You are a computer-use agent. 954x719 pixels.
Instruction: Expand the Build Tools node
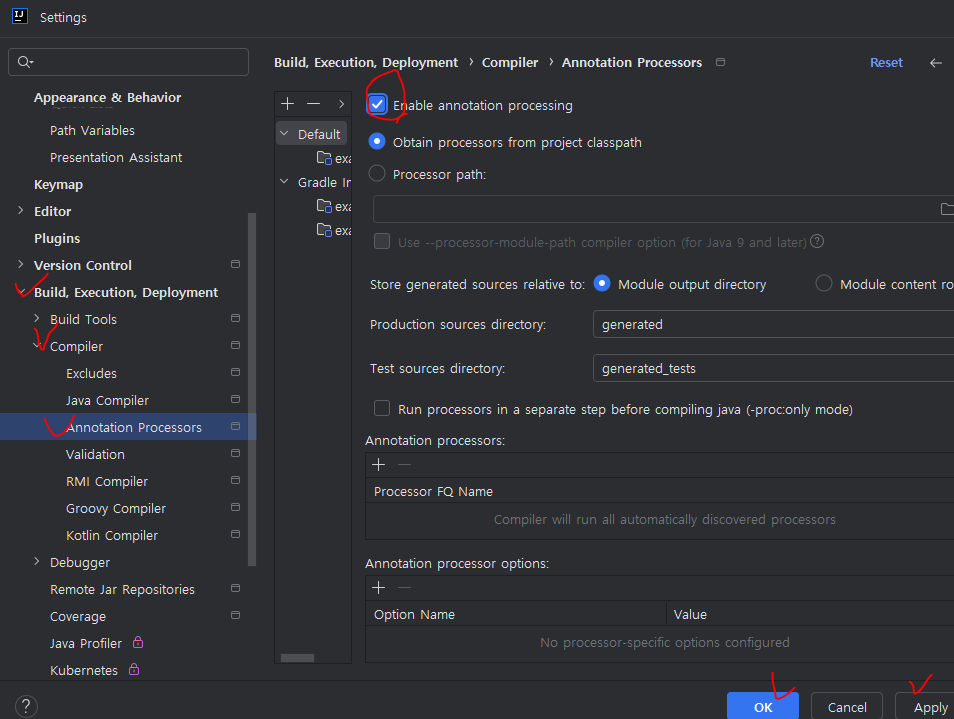(x=37, y=318)
